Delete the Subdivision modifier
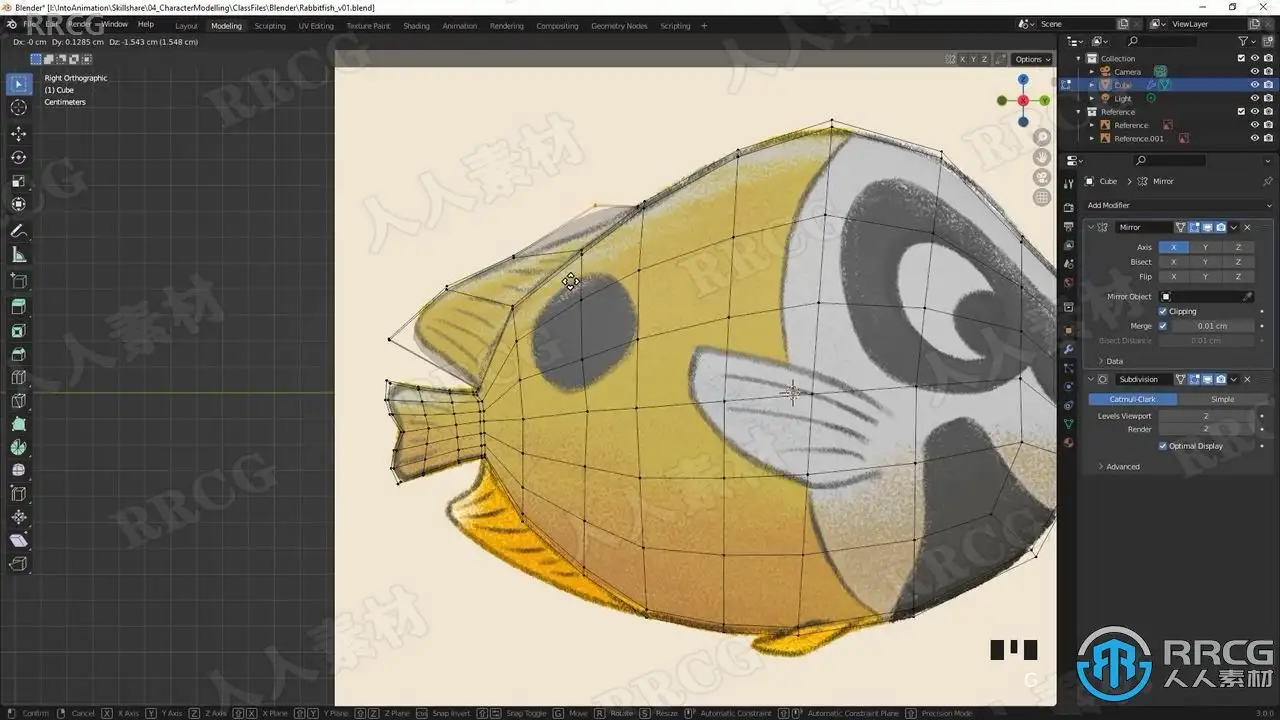1280x720 pixels. (1247, 380)
